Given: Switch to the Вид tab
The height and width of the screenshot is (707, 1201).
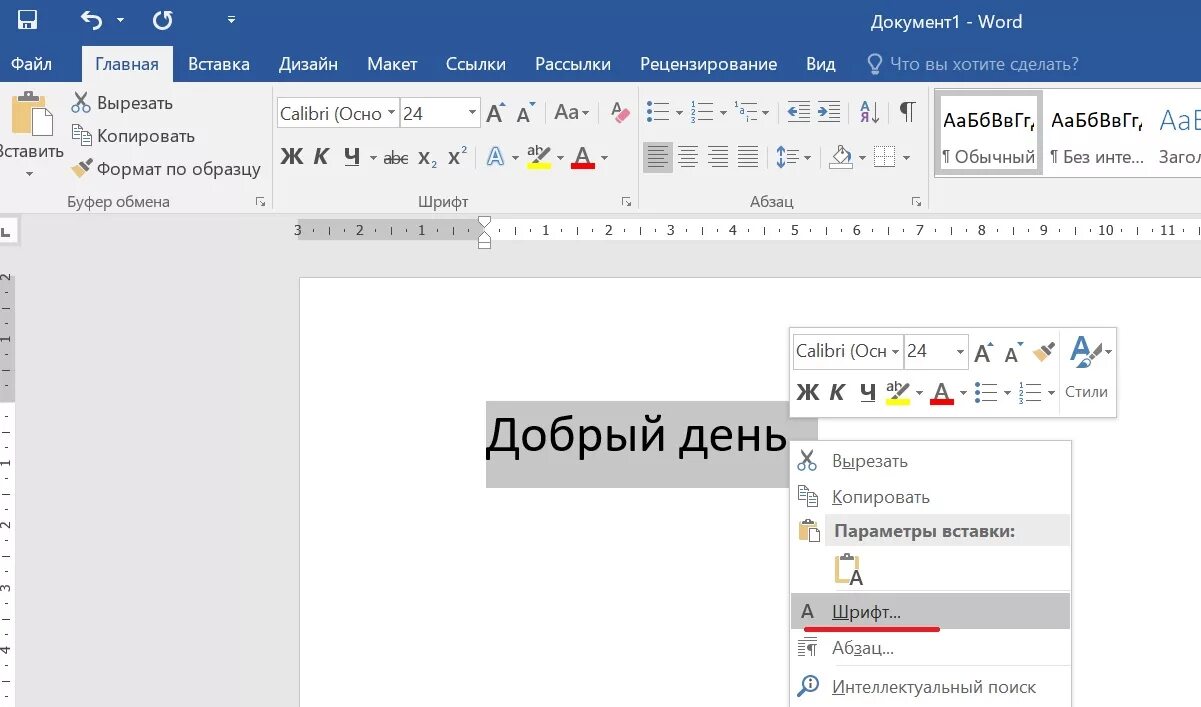Looking at the screenshot, I should click(821, 63).
